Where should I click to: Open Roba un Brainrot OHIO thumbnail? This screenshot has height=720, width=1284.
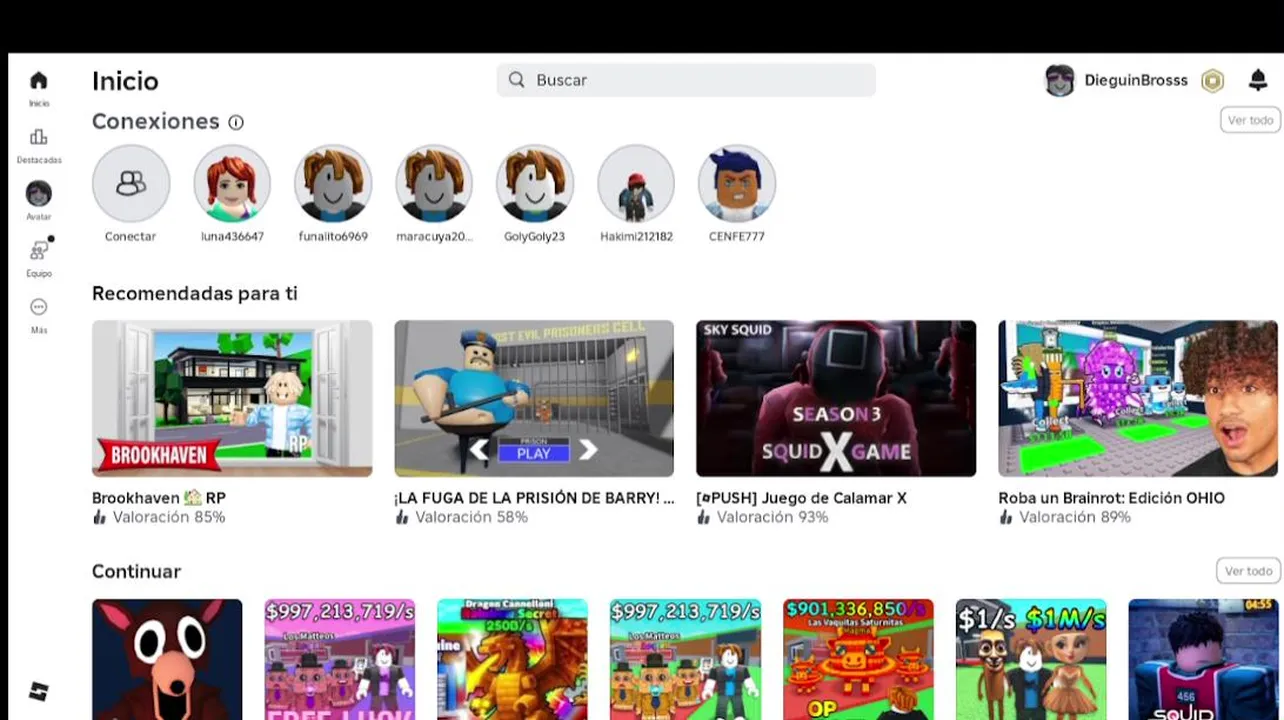click(1138, 398)
